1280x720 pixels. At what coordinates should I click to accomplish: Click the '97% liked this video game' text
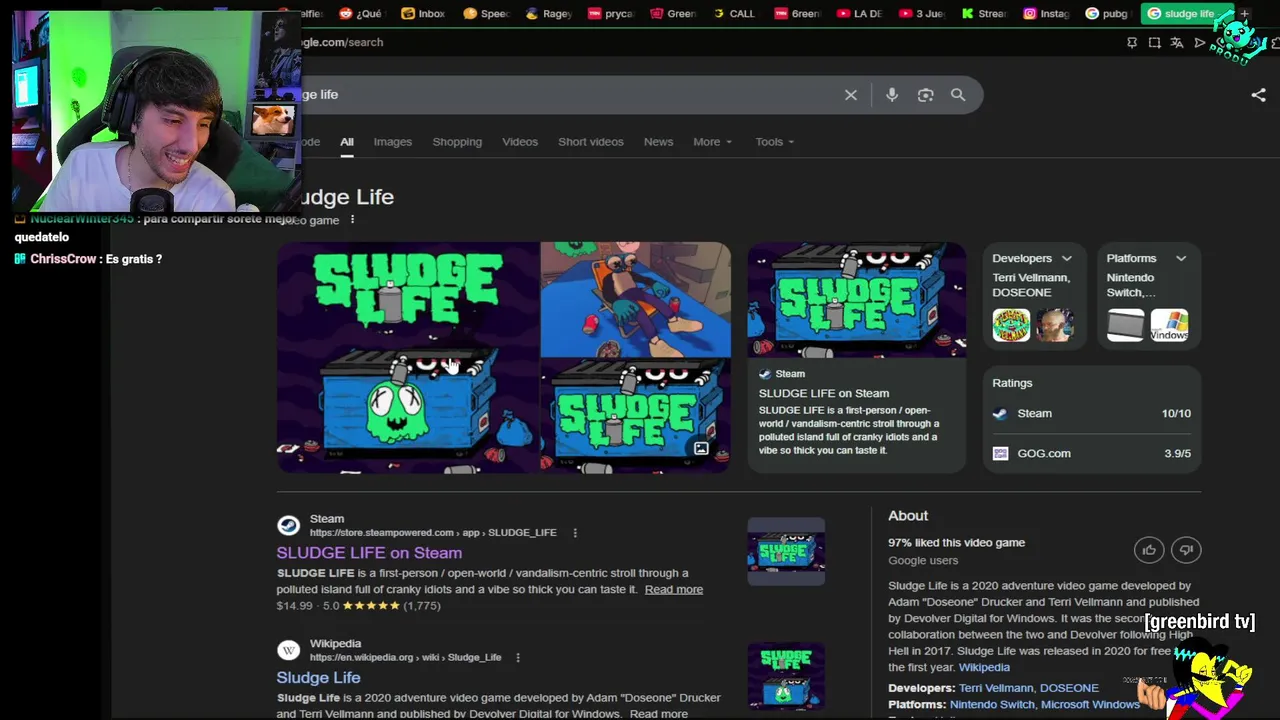[x=956, y=543]
